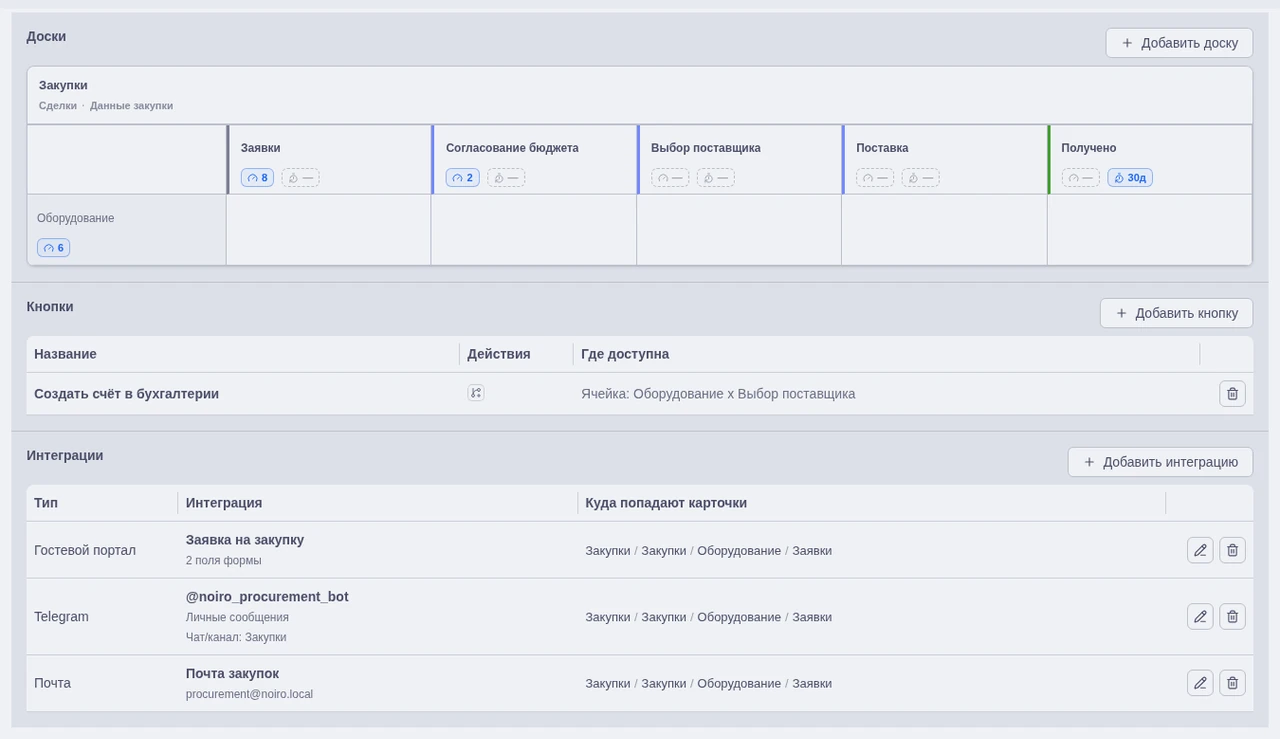The image size is (1280, 739).
Task: Click the Добавить кнопку button
Action: [x=1176, y=313]
